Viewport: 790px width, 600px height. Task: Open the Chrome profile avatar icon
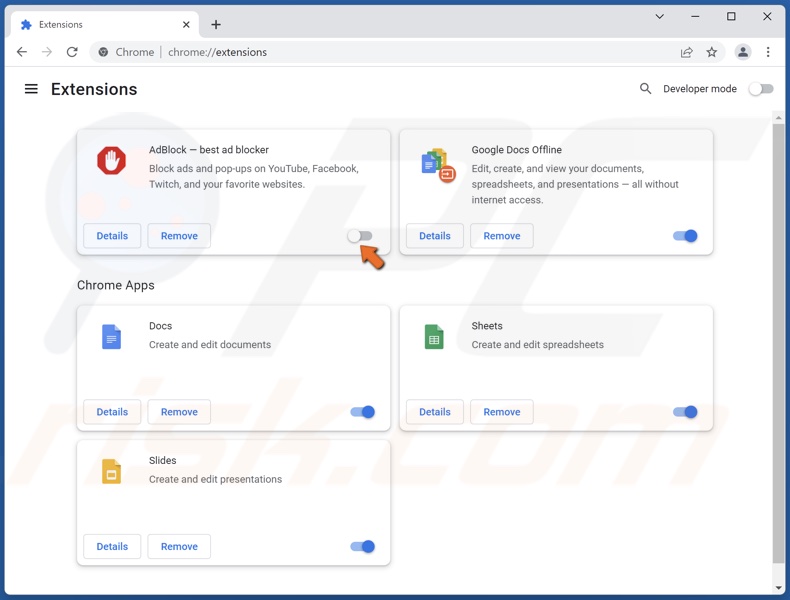pyautogui.click(x=742, y=52)
